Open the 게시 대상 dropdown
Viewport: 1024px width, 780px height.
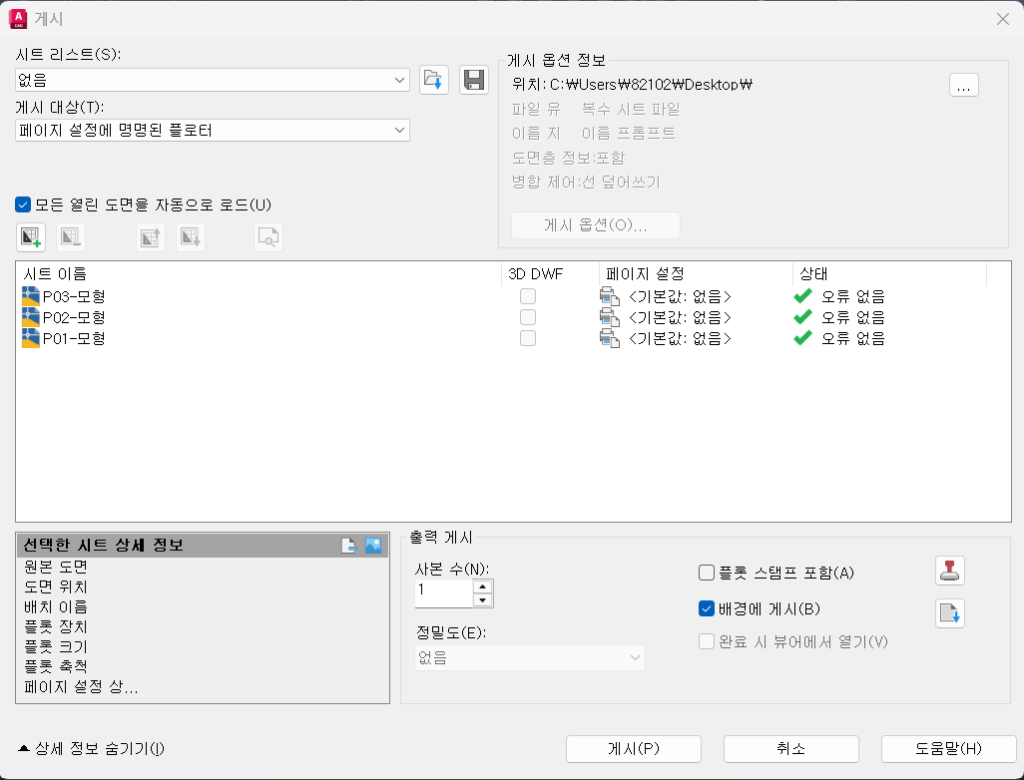point(399,130)
